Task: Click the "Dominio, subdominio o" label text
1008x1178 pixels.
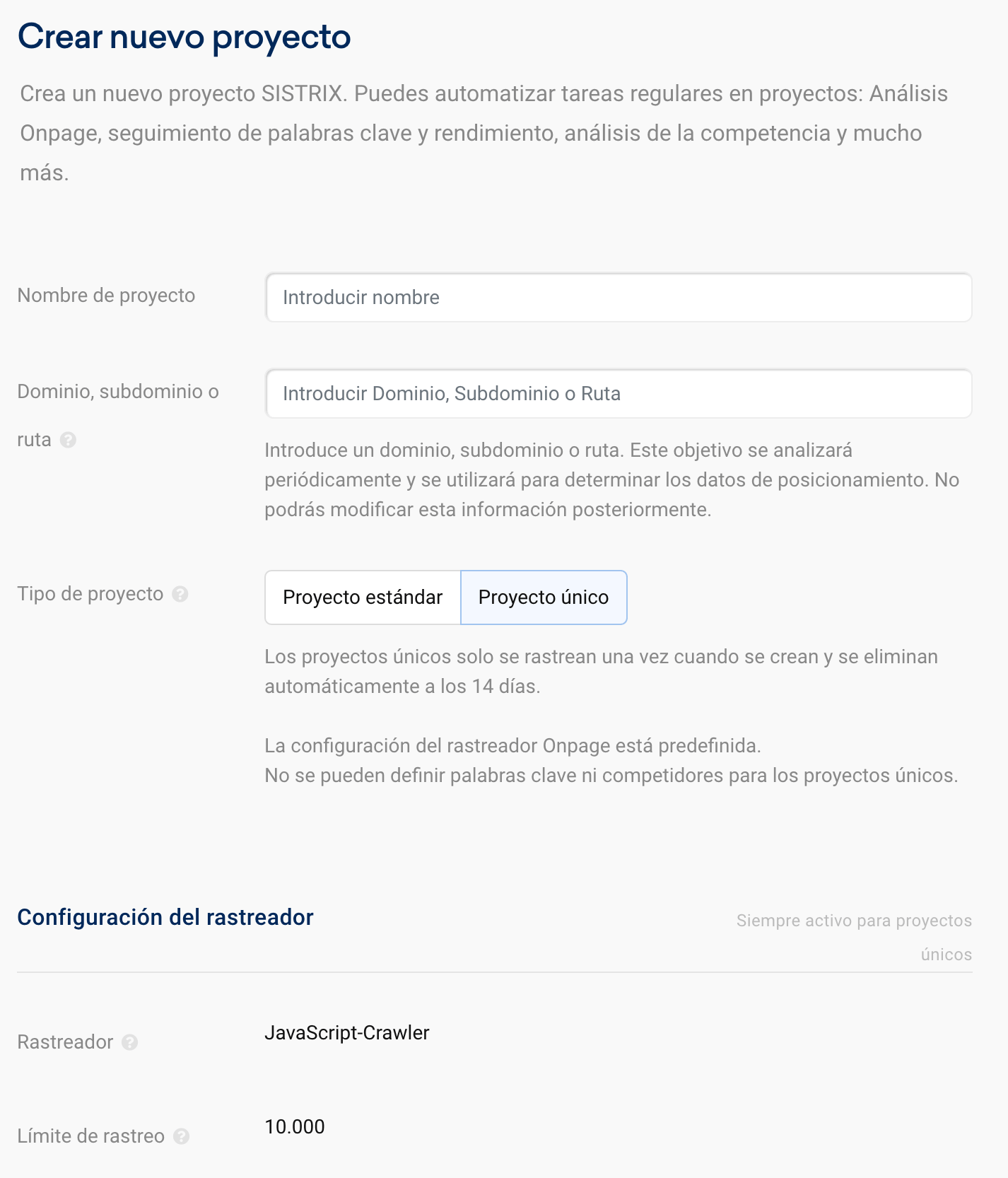Action: tap(118, 392)
